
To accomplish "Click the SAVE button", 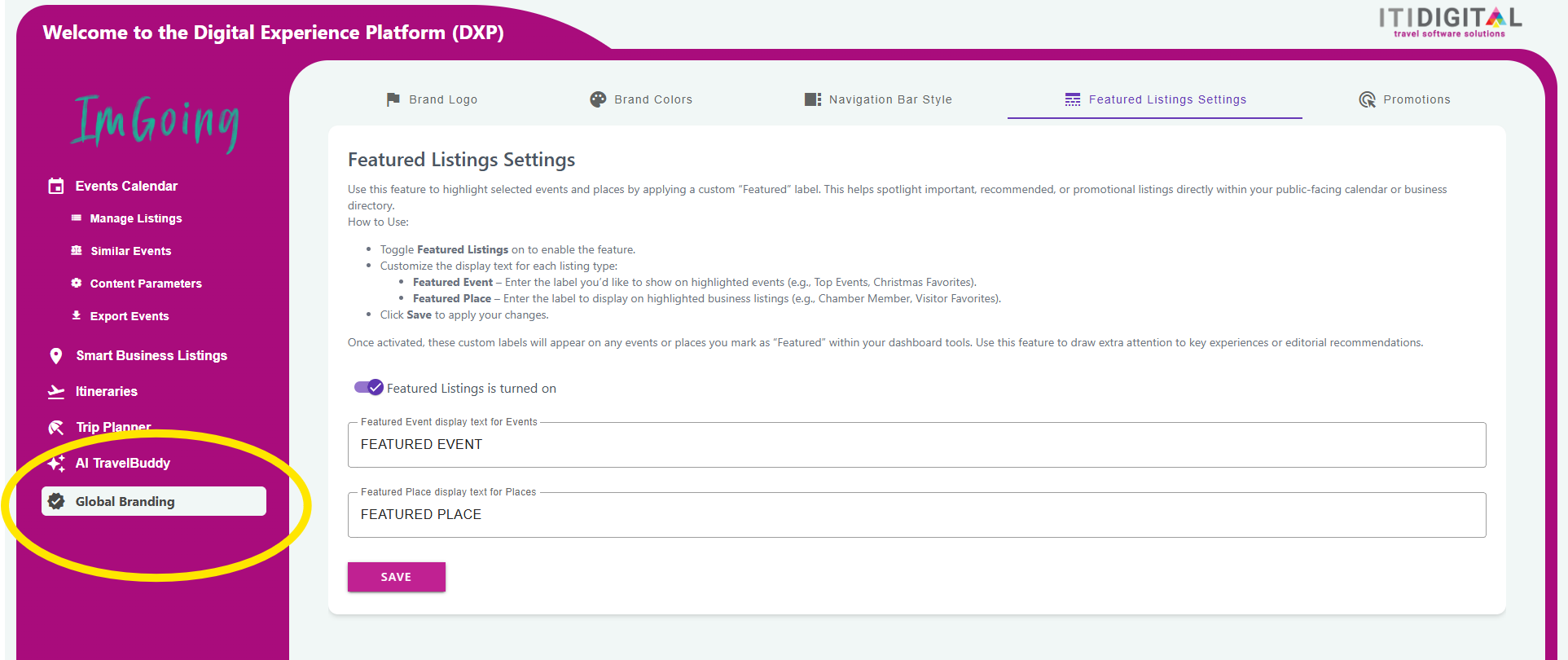I will (397, 577).
